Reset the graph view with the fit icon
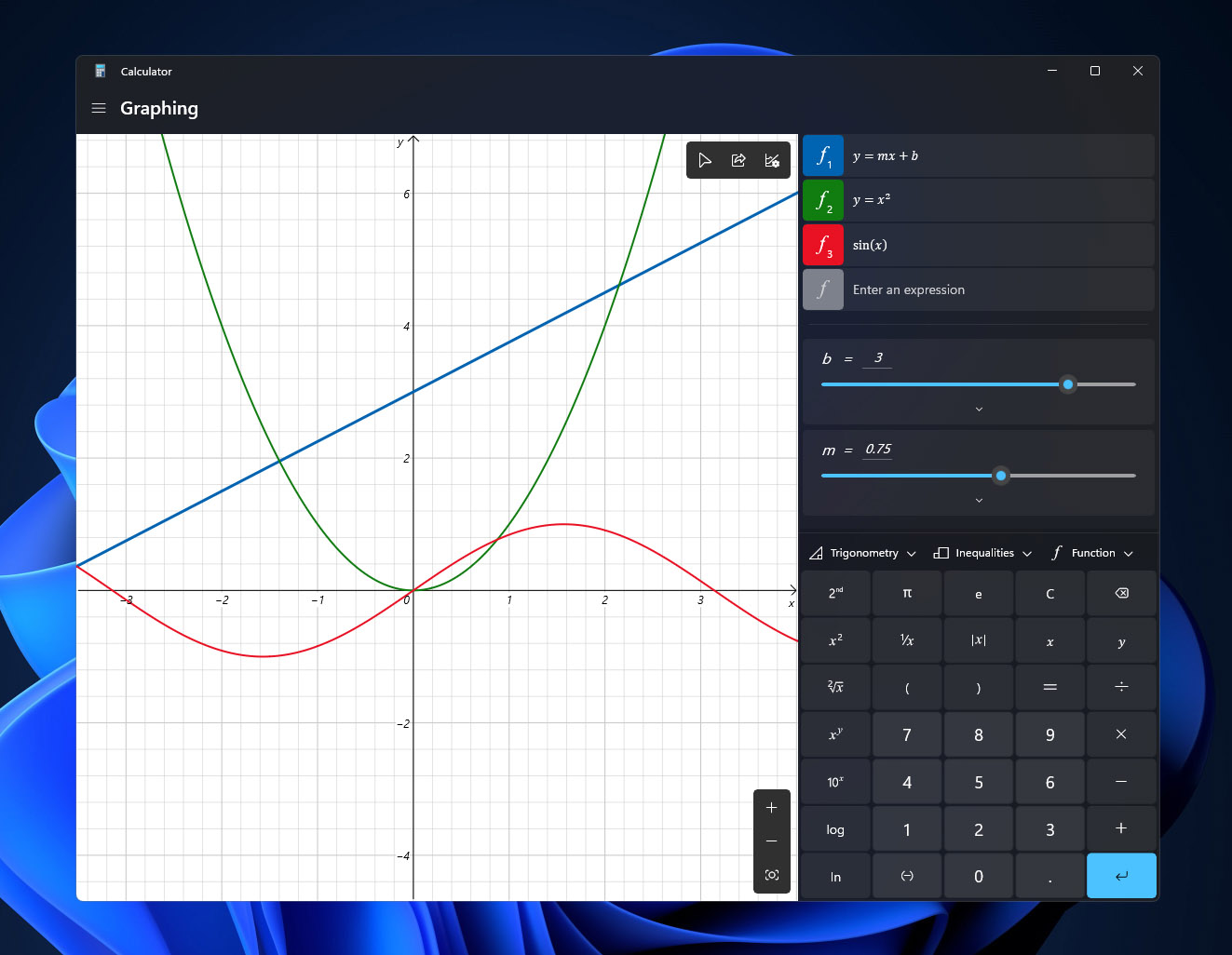The width and height of the screenshot is (1232, 955). point(771,875)
